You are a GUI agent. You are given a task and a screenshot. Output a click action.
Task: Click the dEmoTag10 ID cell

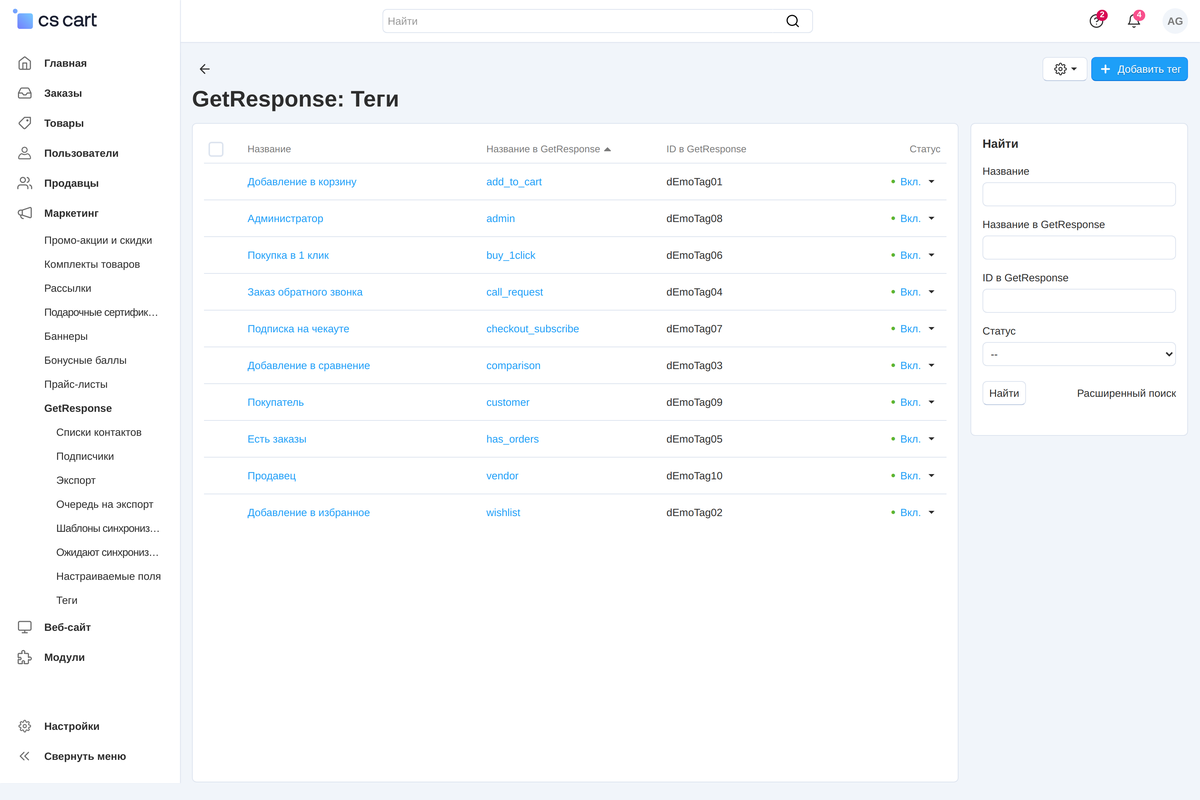(x=694, y=476)
